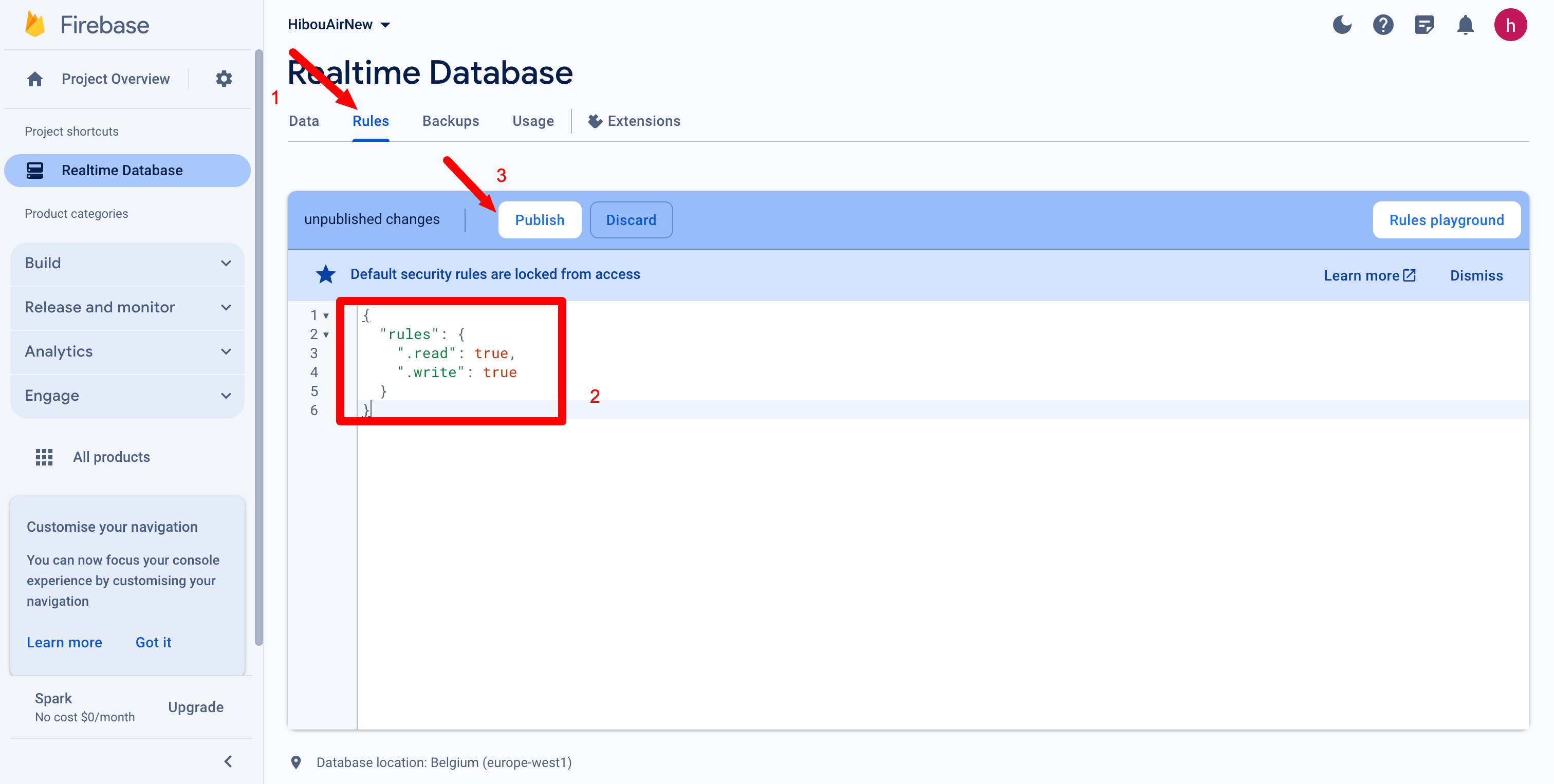Click the All products grid icon
The image size is (1554, 784).
click(44, 457)
